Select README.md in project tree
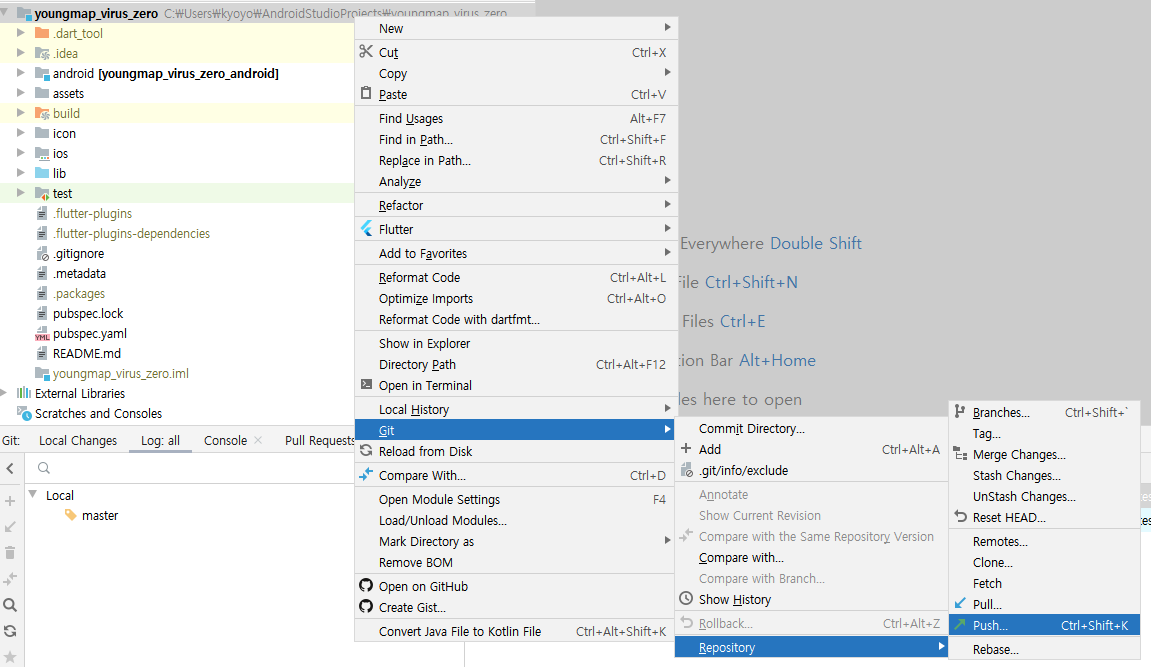The width and height of the screenshot is (1151, 667). coord(87,354)
